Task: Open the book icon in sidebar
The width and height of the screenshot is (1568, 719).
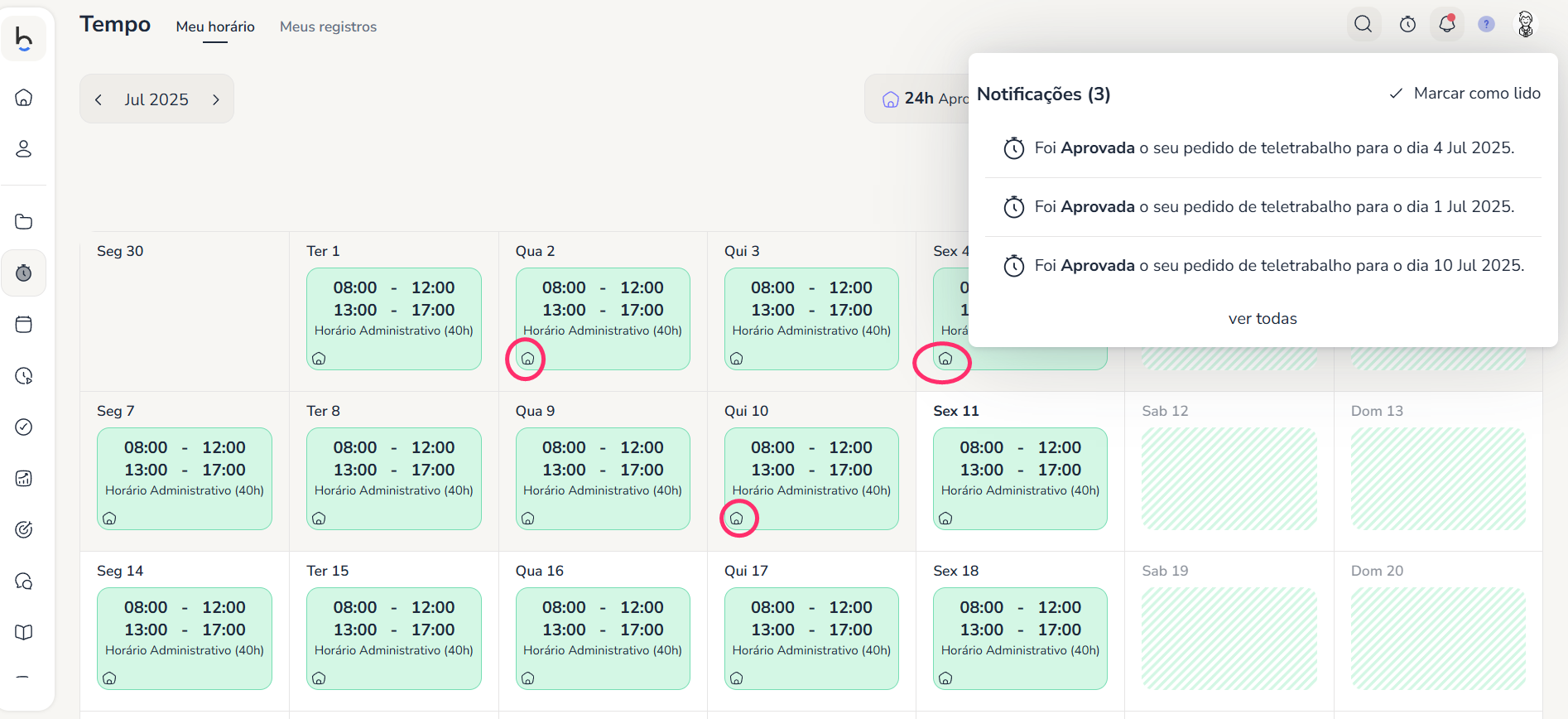Action: pyautogui.click(x=24, y=633)
